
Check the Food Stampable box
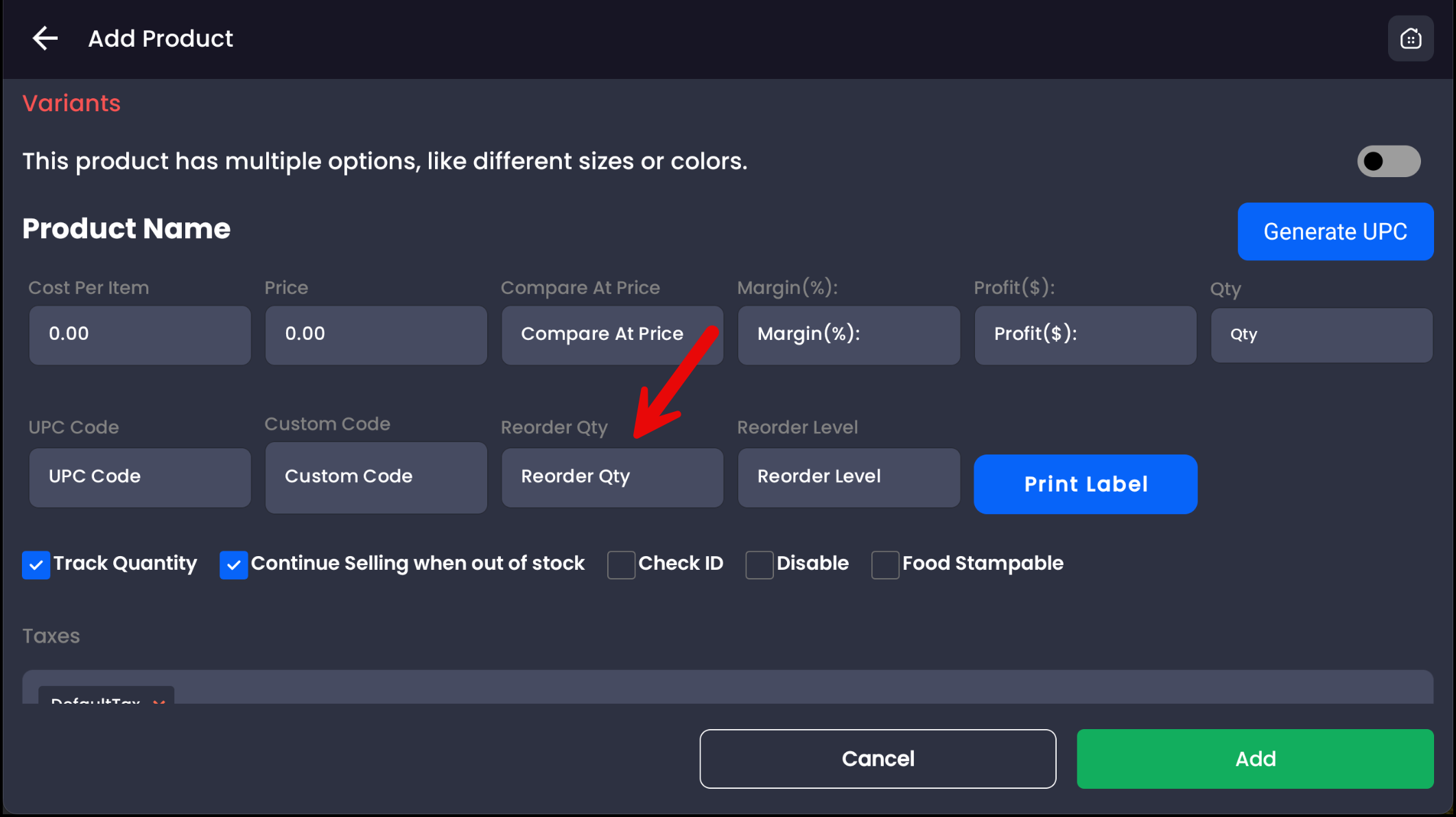(x=884, y=565)
